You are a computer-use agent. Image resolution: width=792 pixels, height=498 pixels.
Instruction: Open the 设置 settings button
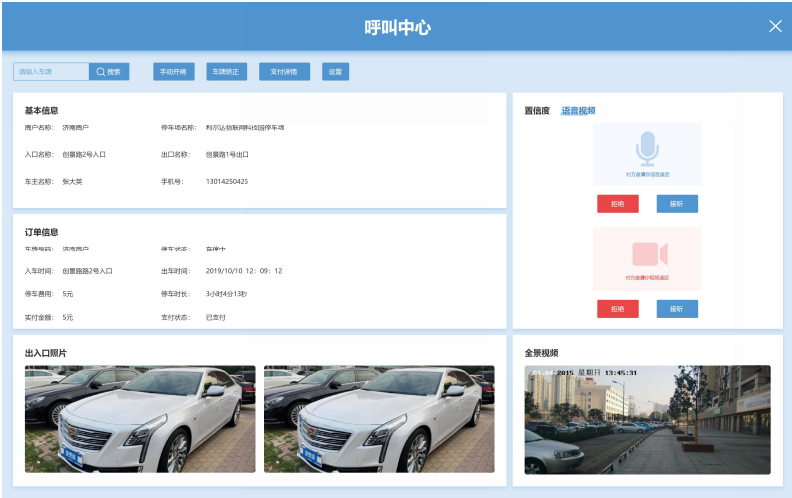click(x=335, y=72)
